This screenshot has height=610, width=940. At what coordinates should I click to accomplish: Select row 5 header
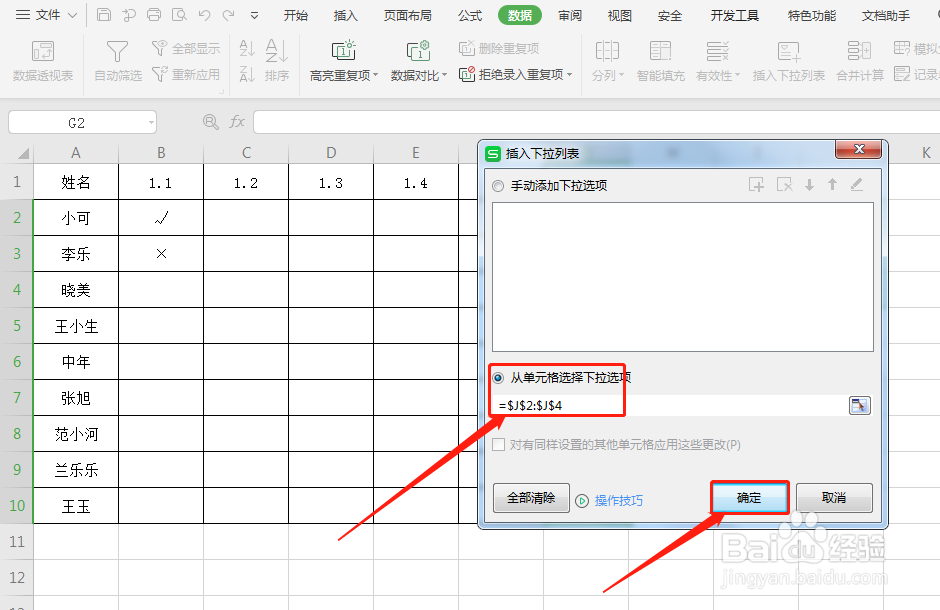pos(17,326)
